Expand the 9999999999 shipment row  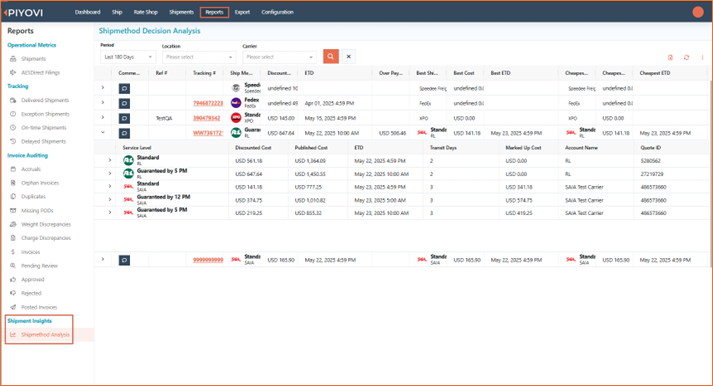(103, 259)
